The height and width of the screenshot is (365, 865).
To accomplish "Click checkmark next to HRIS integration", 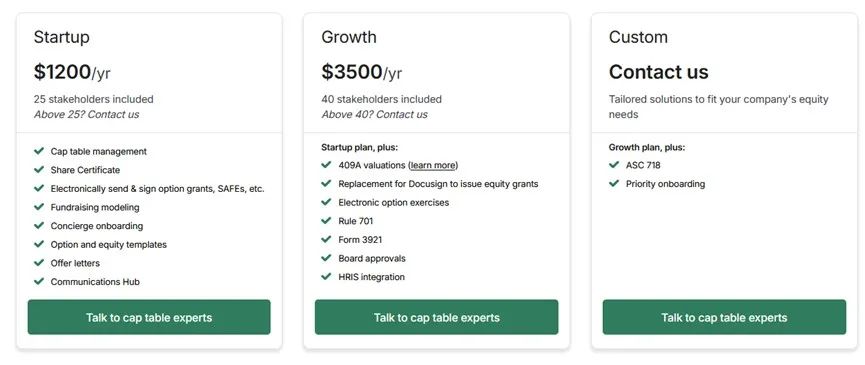I will point(326,276).
